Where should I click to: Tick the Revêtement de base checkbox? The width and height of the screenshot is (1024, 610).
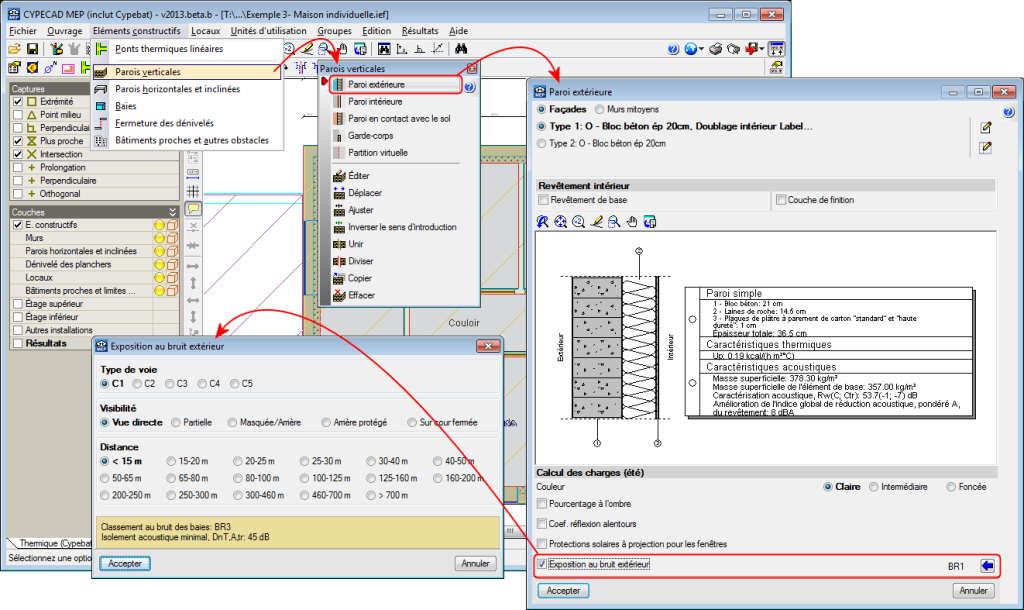(x=543, y=200)
